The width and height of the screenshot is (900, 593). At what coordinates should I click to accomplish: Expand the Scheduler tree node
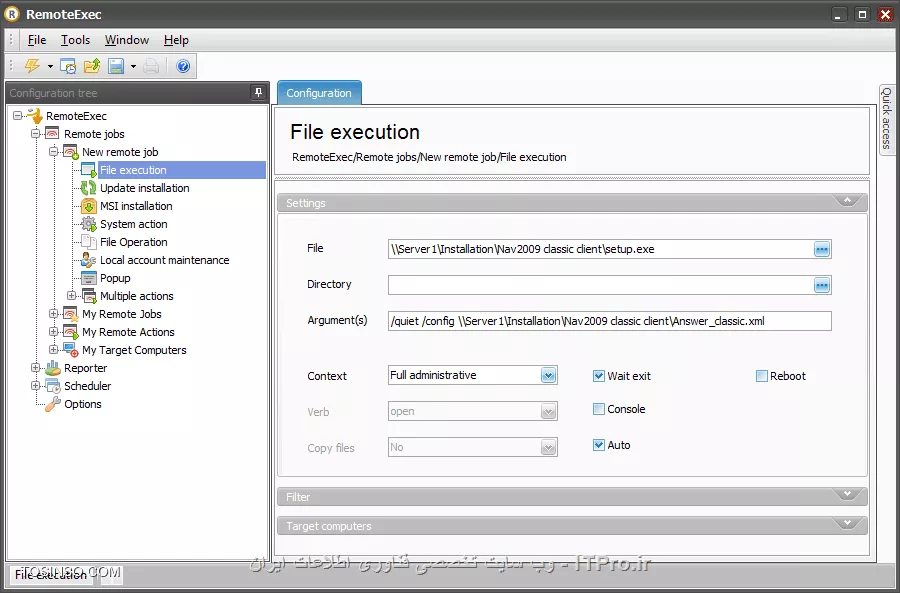[36, 386]
